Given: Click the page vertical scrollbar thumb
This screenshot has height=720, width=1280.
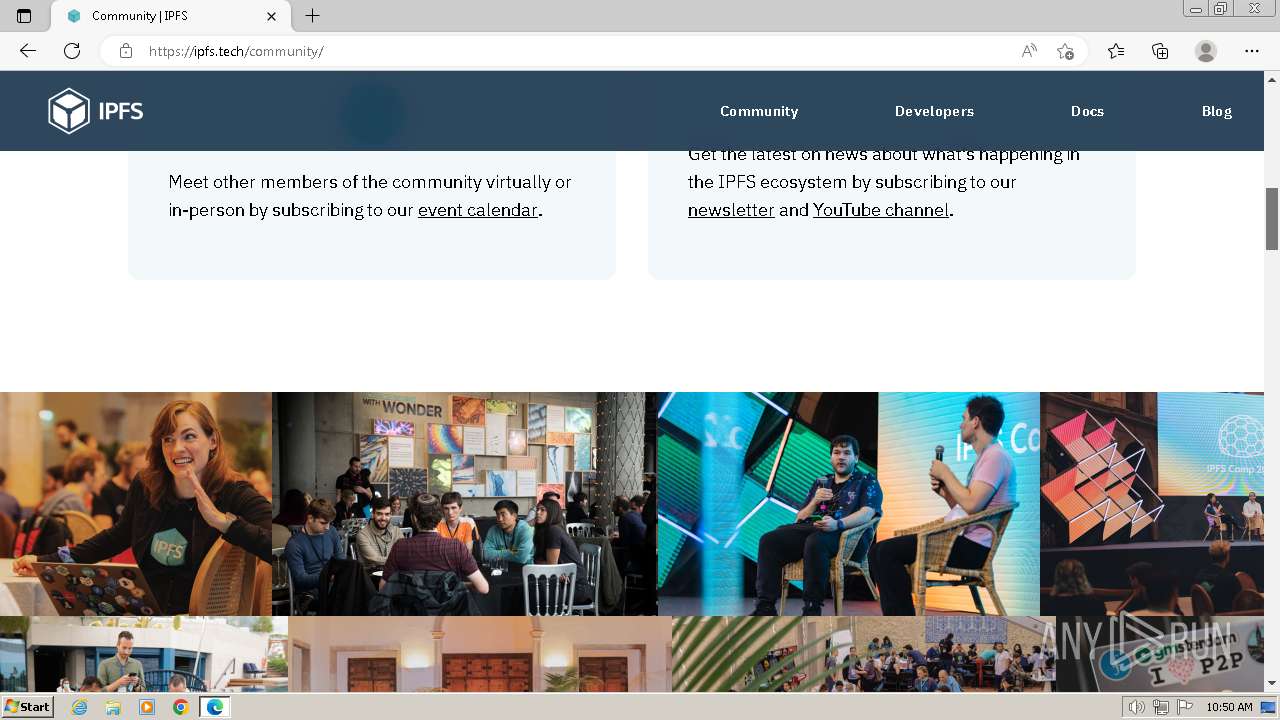Looking at the screenshot, I should pyautogui.click(x=1272, y=218).
